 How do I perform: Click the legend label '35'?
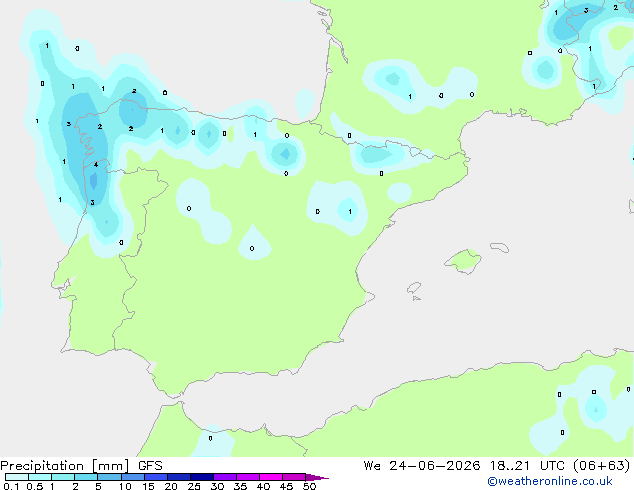point(241,486)
